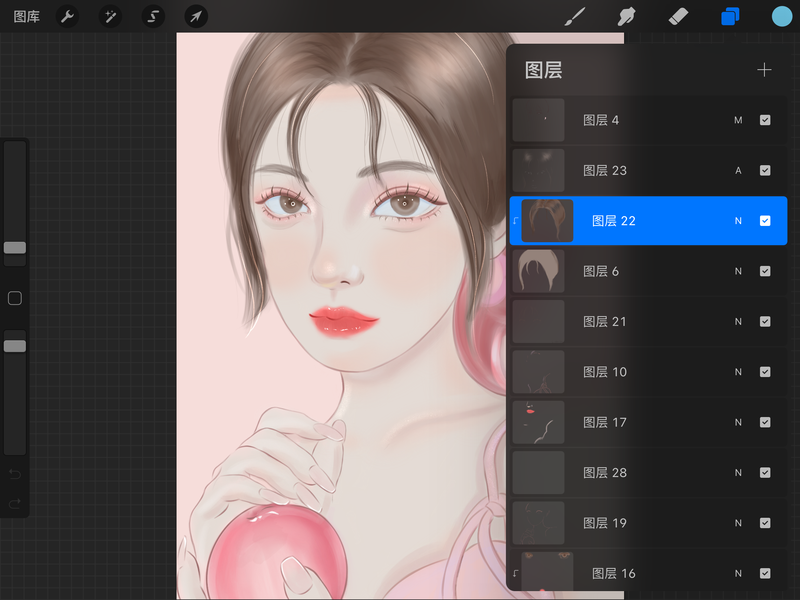The height and width of the screenshot is (600, 800).
Task: Toggle visibility of 图层 23
Action: coord(765,170)
